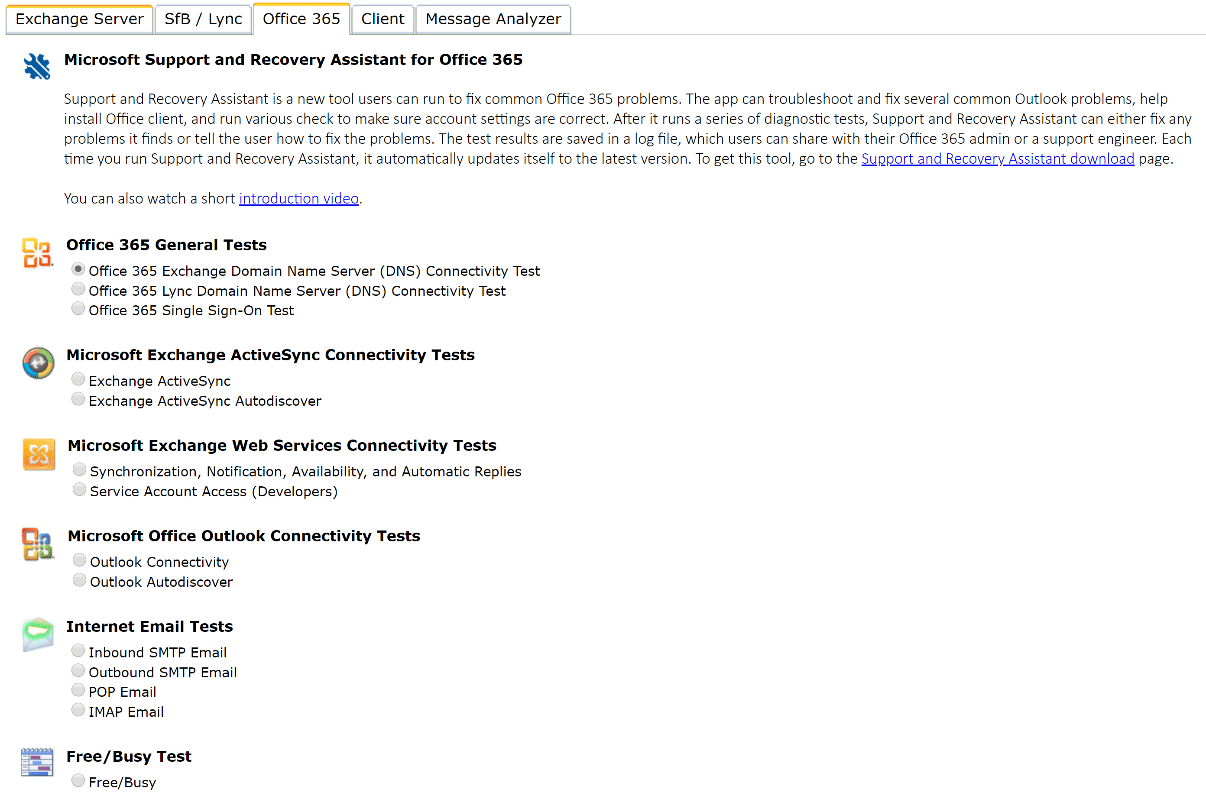Select the Outlook Autodiscover test
The height and width of the screenshot is (799, 1206).
(79, 581)
